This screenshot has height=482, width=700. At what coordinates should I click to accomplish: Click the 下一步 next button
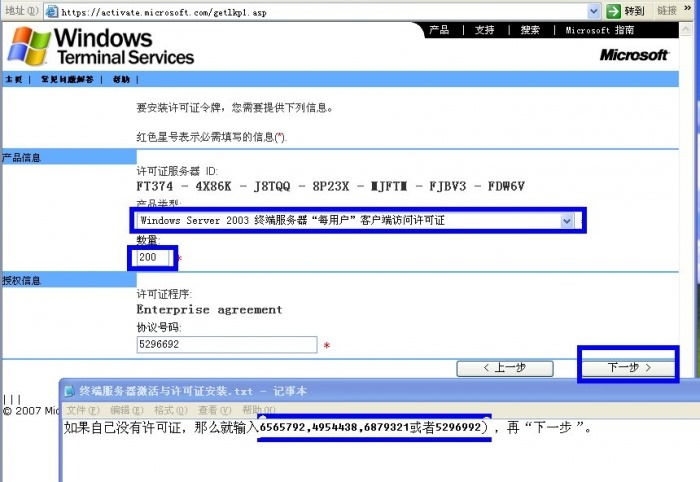[x=628, y=368]
